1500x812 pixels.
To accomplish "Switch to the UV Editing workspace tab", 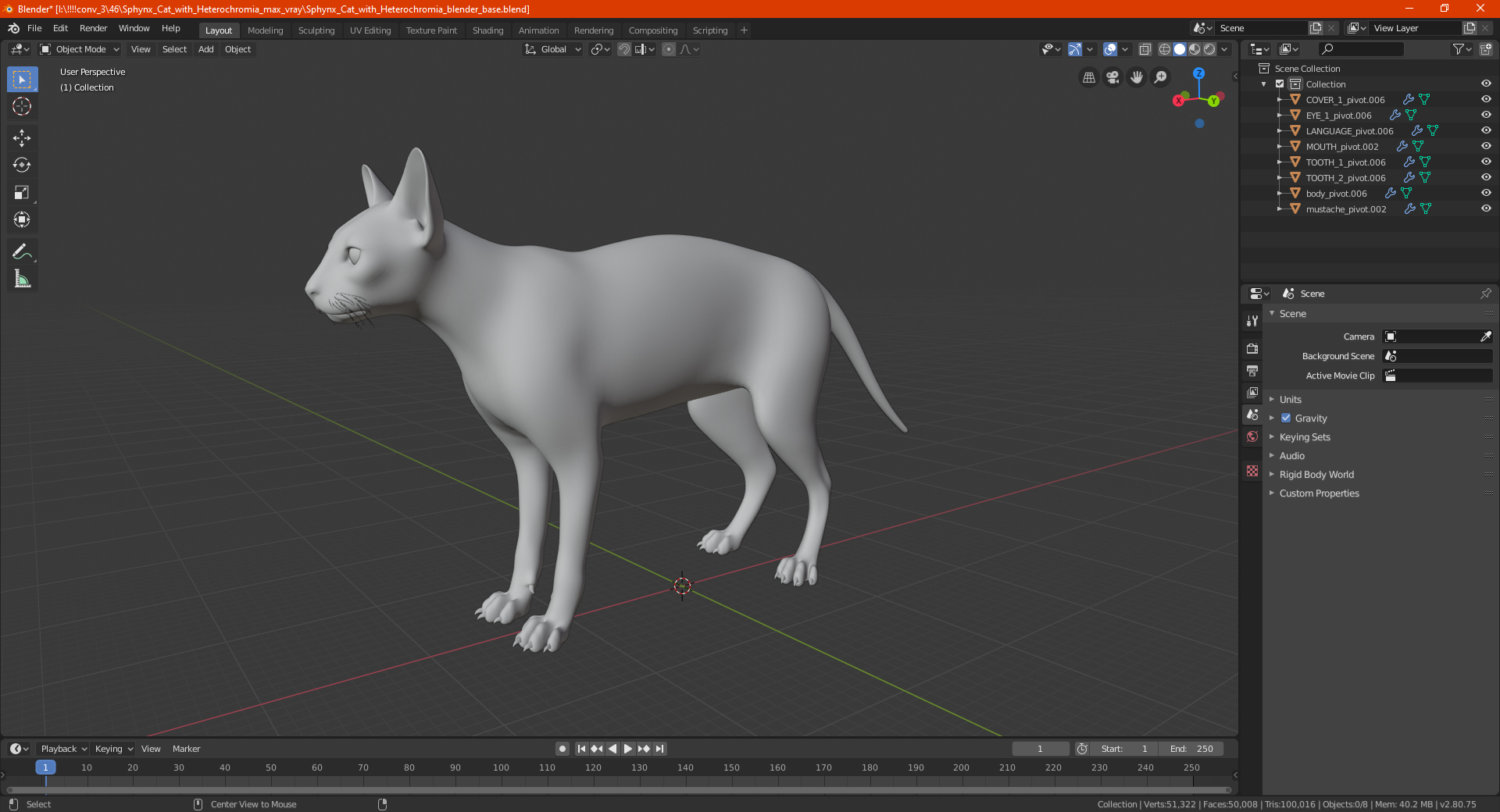I will [370, 30].
